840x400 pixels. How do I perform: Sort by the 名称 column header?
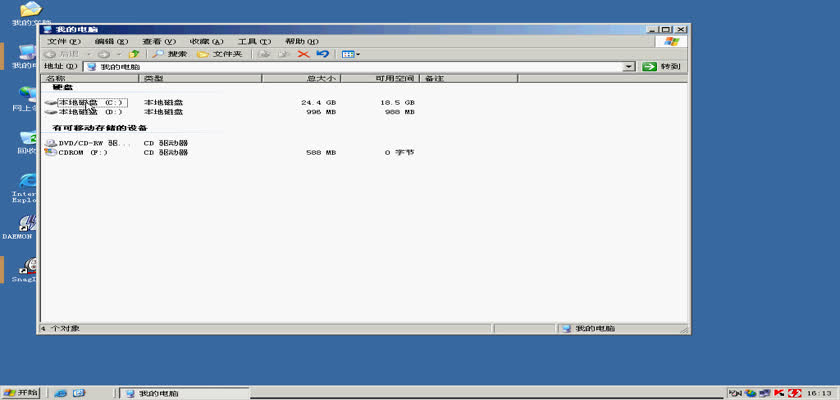click(x=90, y=78)
